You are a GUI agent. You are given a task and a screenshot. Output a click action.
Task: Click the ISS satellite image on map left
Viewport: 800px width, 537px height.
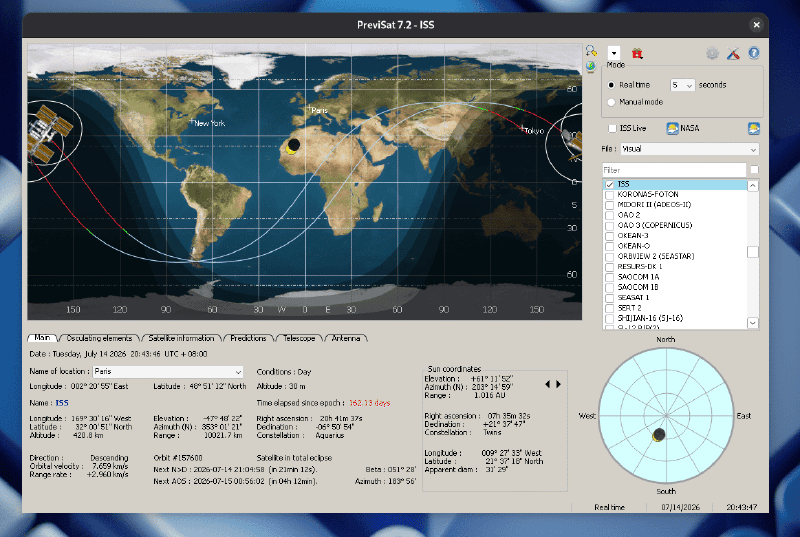(48, 135)
